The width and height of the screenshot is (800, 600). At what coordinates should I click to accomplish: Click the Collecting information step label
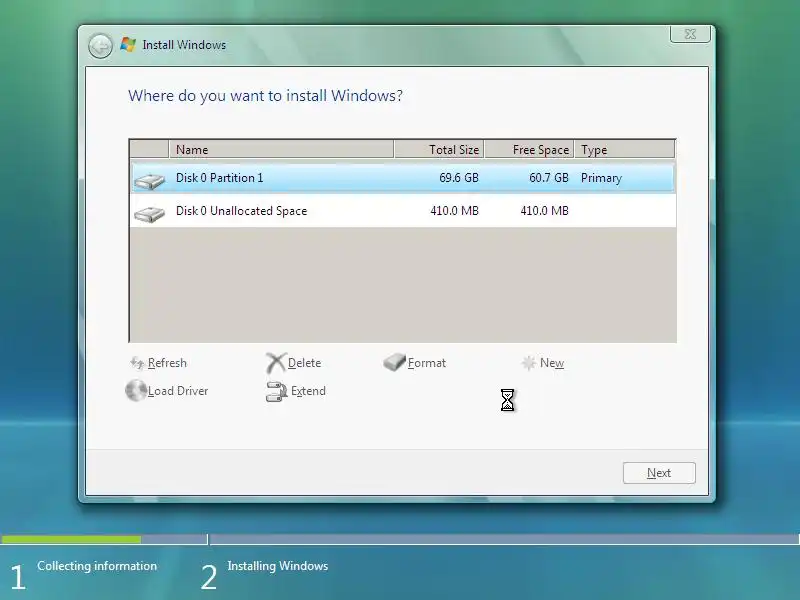point(97,566)
